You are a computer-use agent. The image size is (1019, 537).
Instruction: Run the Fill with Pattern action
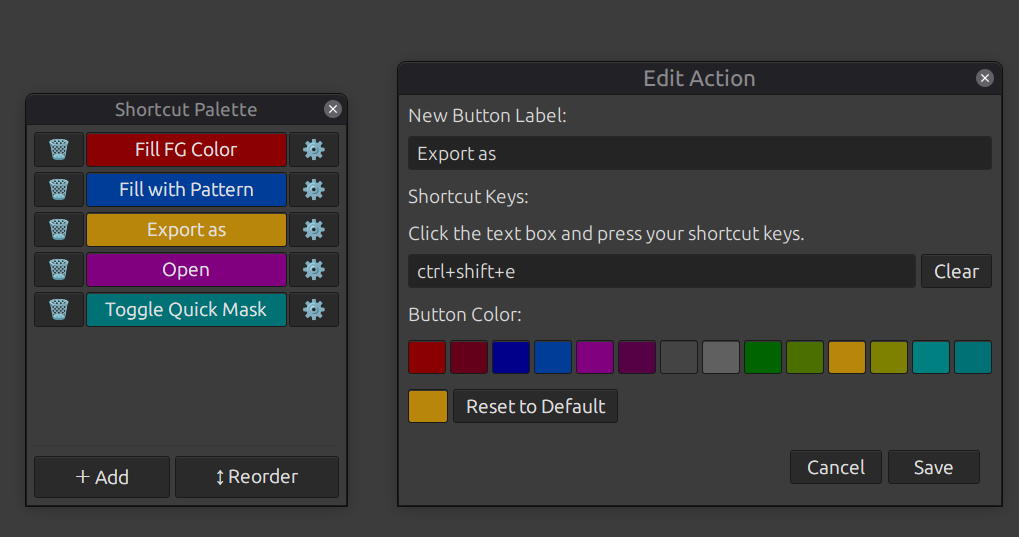click(186, 190)
